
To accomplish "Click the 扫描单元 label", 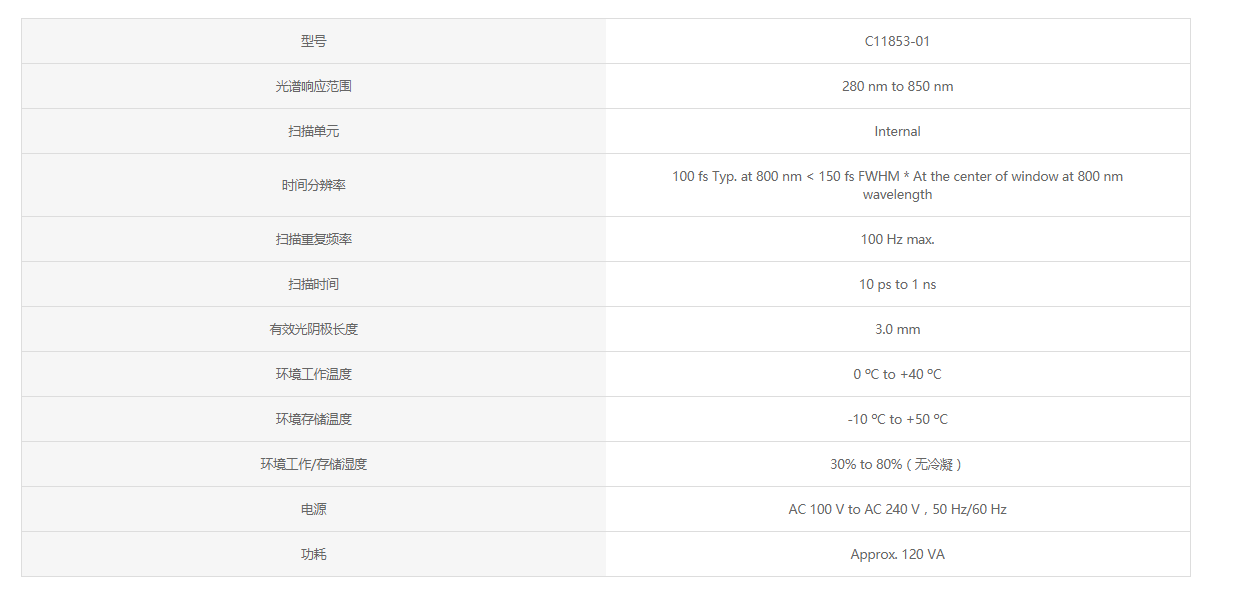I will (x=313, y=131).
